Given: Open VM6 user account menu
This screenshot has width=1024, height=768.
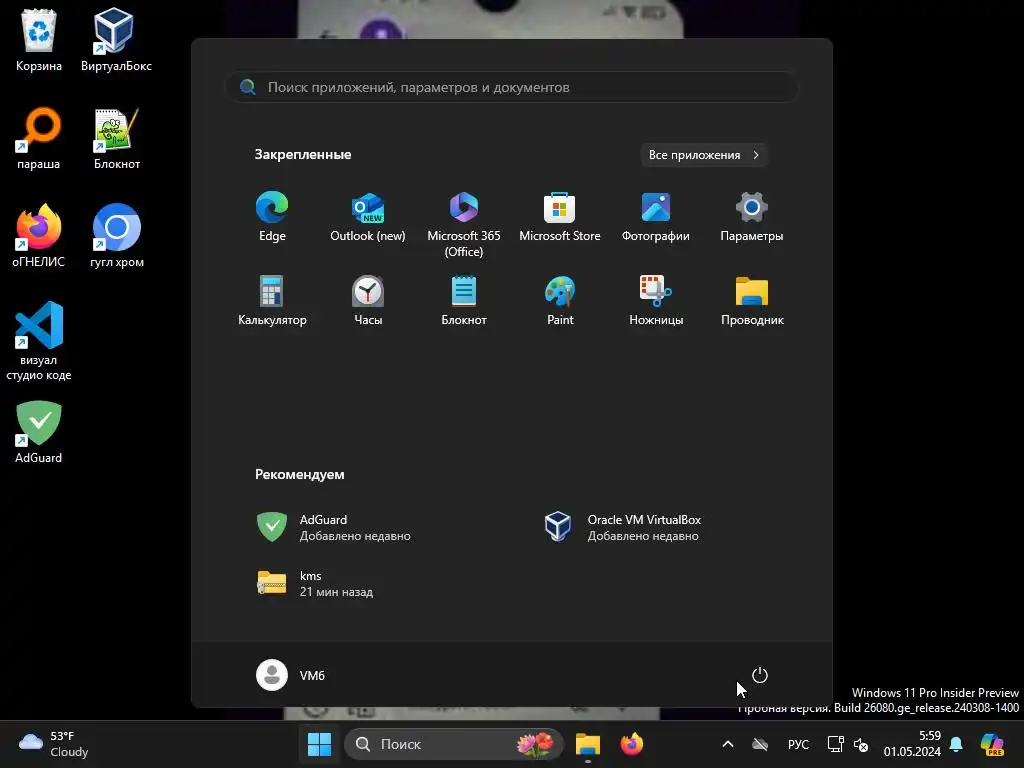Looking at the screenshot, I should click(291, 675).
